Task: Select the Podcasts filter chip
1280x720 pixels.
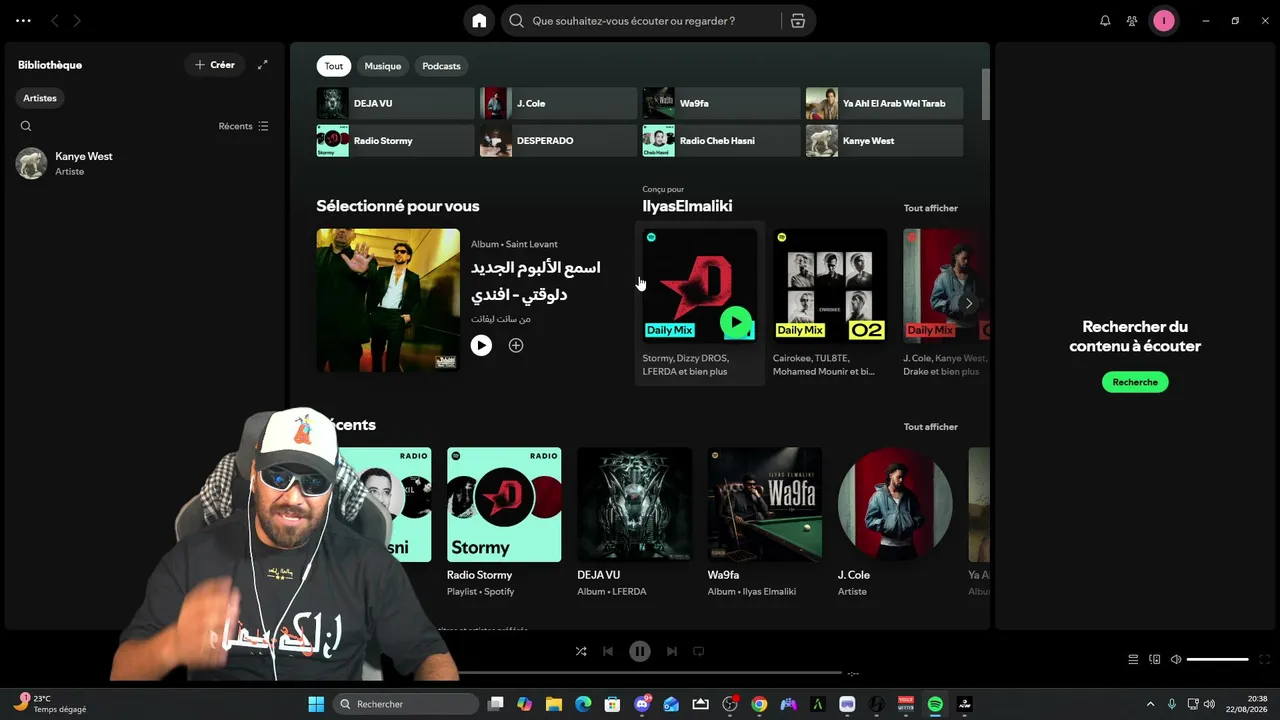Action: click(441, 66)
